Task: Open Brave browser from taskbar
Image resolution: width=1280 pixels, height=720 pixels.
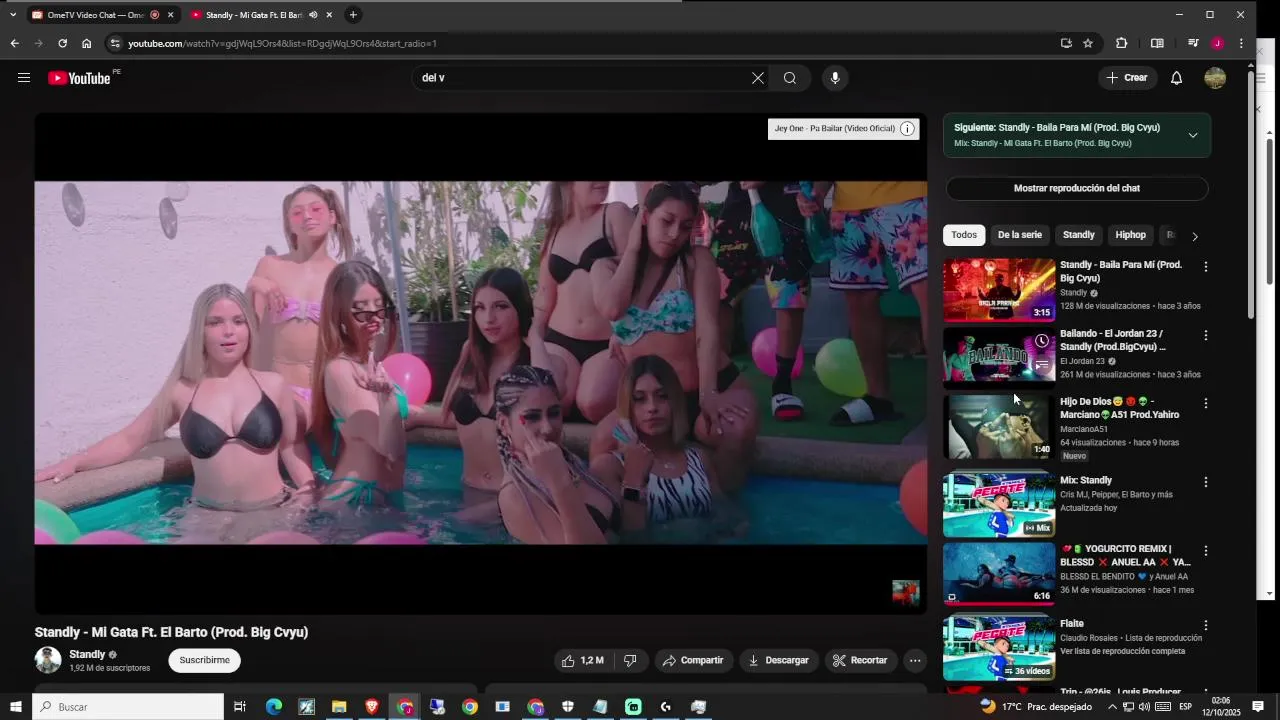Action: click(372, 707)
